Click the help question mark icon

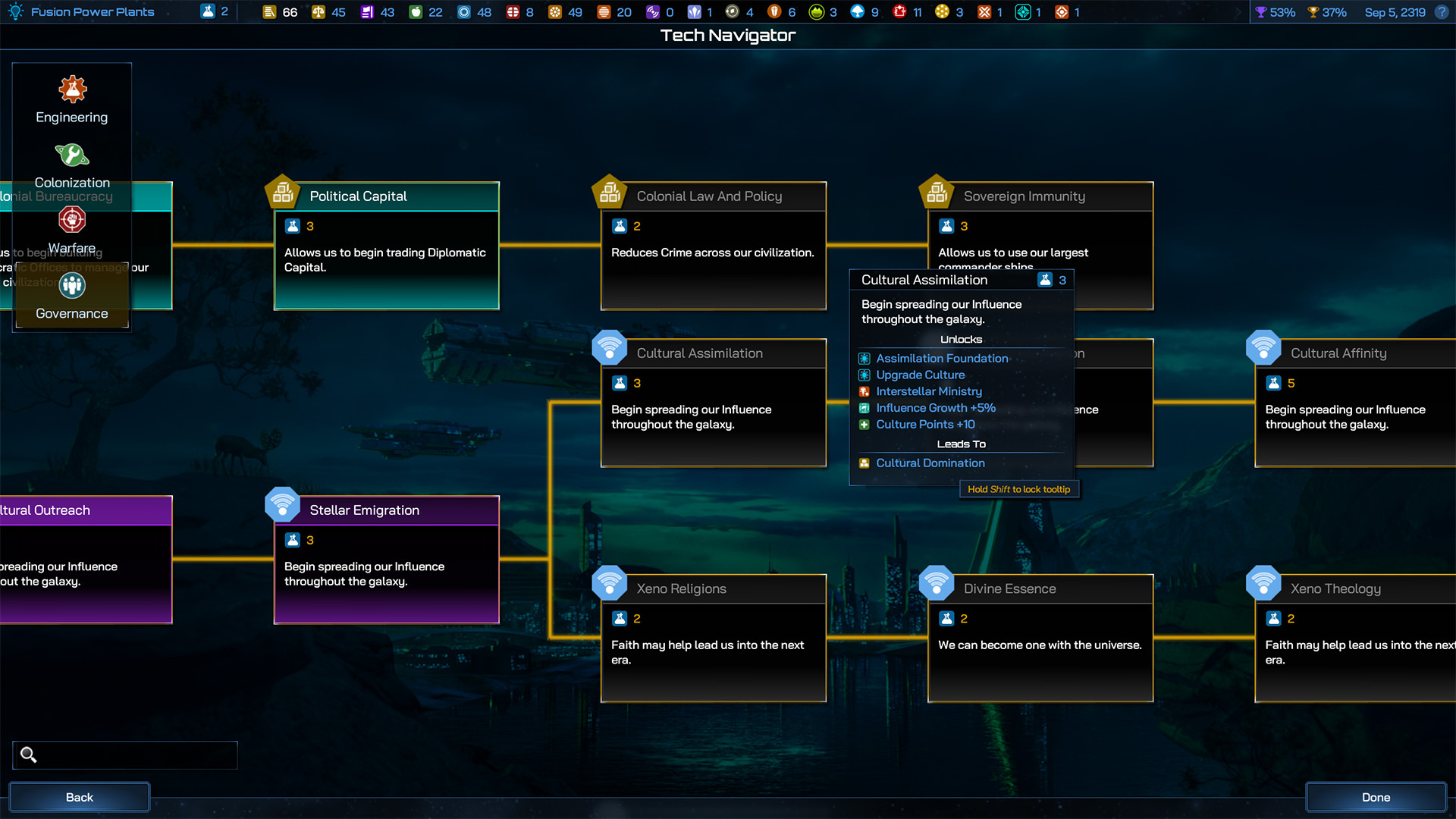[1442, 12]
